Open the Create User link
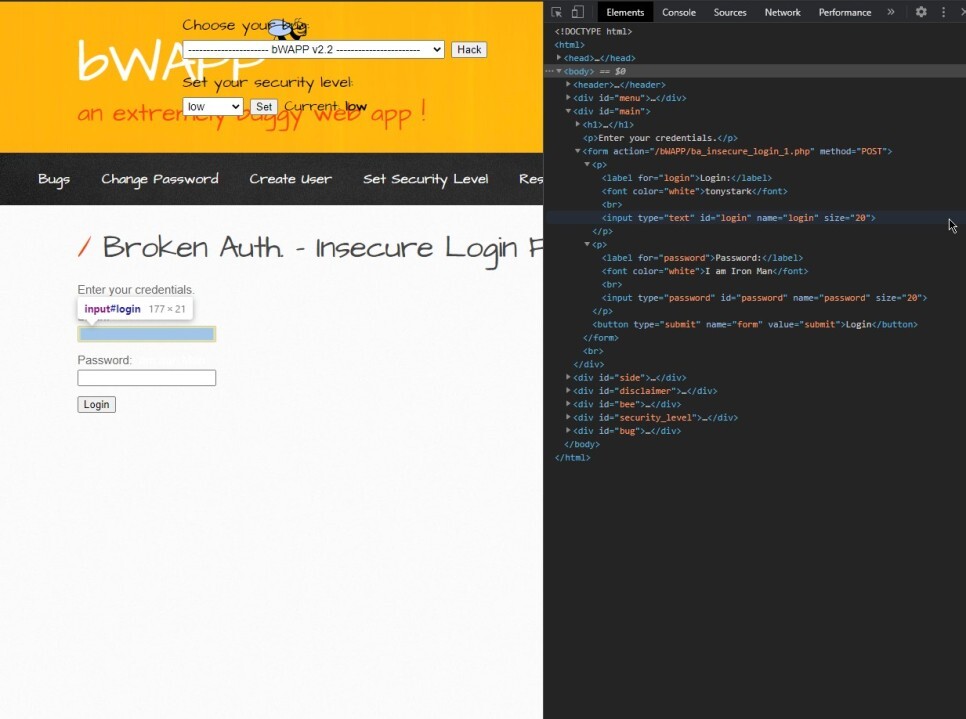The width and height of the screenshot is (966, 719). click(290, 179)
